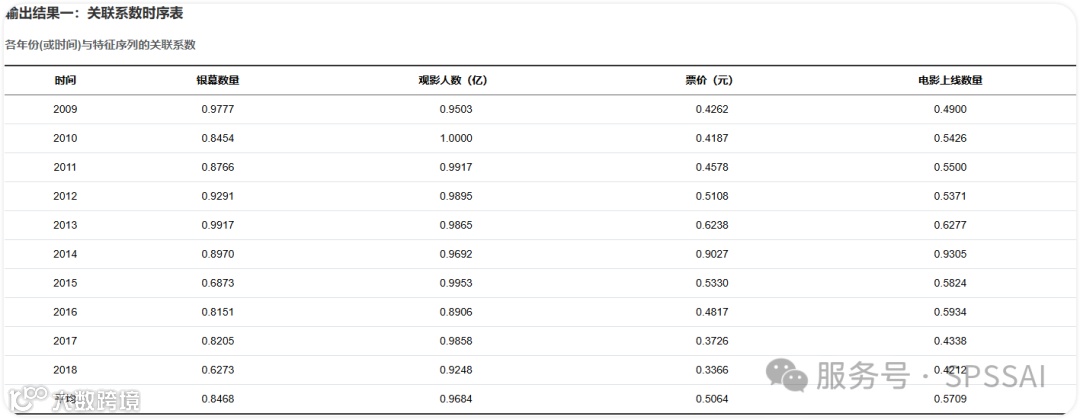Viewport: 1080px width, 420px height.
Task: Click the 0.9027 ticket price value
Action: coord(712,254)
